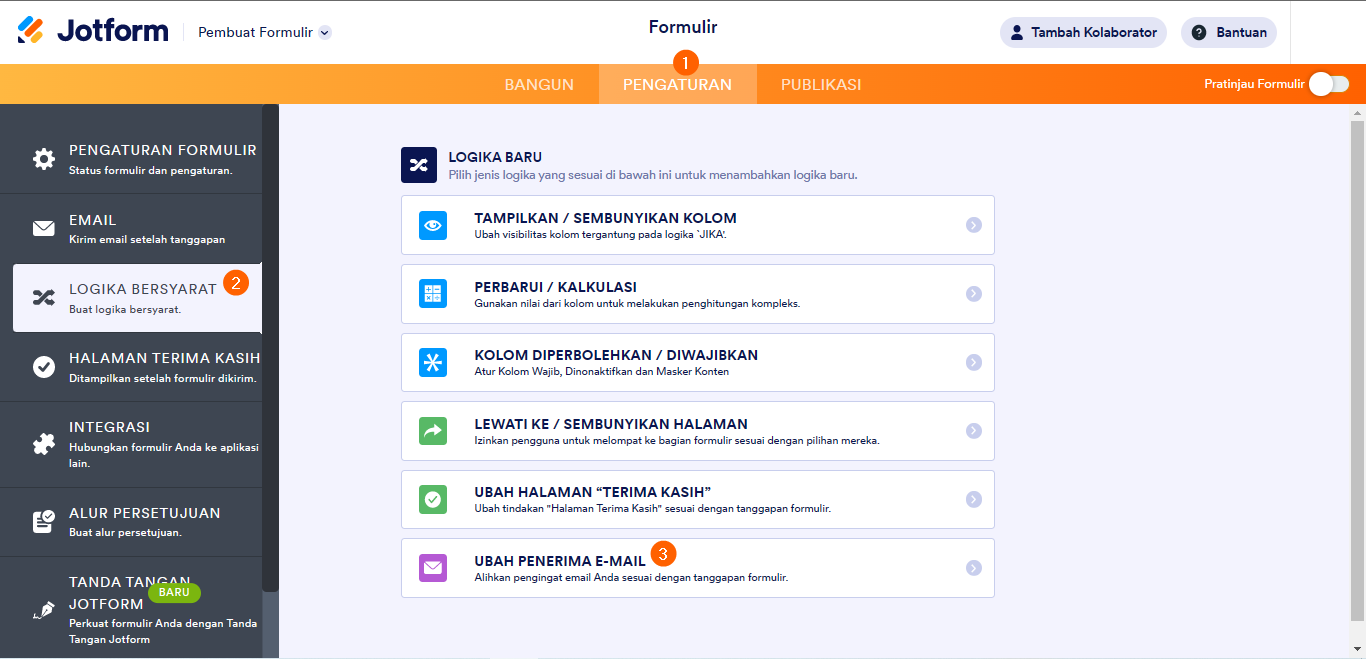Expand the Perbarui / Kalkulasi arrow
This screenshot has width=1366, height=659.
coord(974,294)
